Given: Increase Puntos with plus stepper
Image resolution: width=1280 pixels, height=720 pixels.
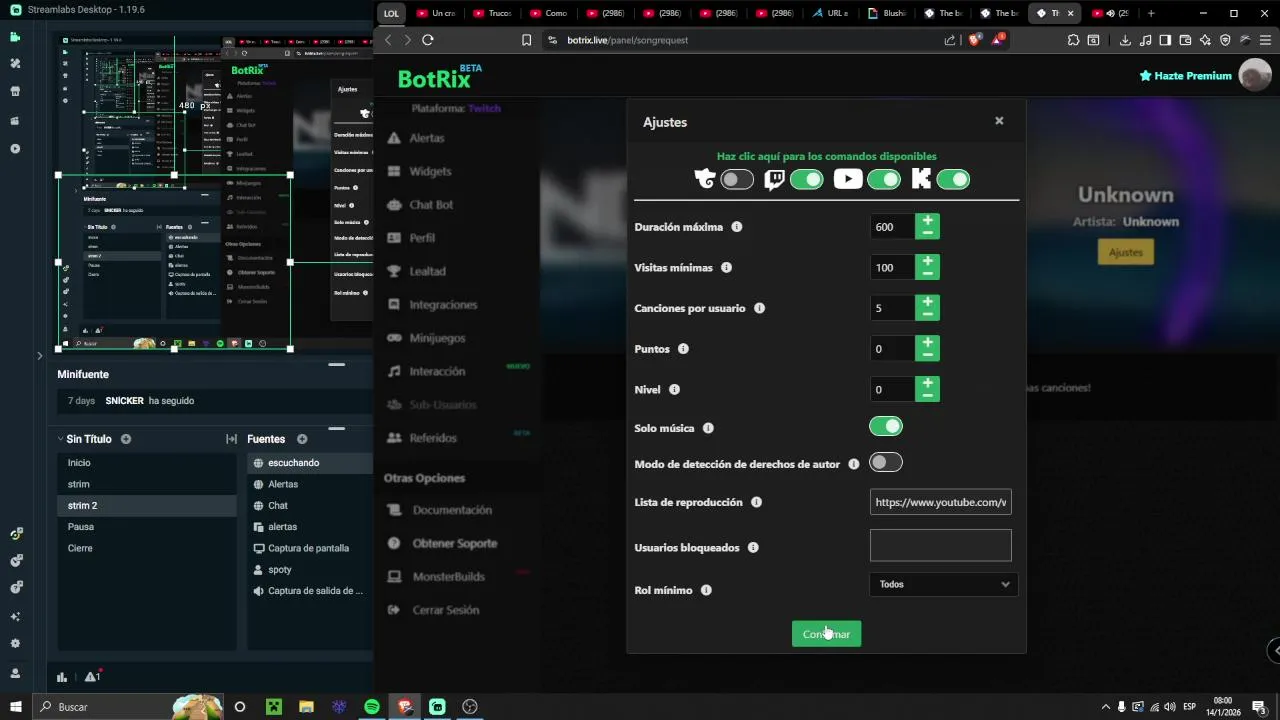Looking at the screenshot, I should click(928, 342).
